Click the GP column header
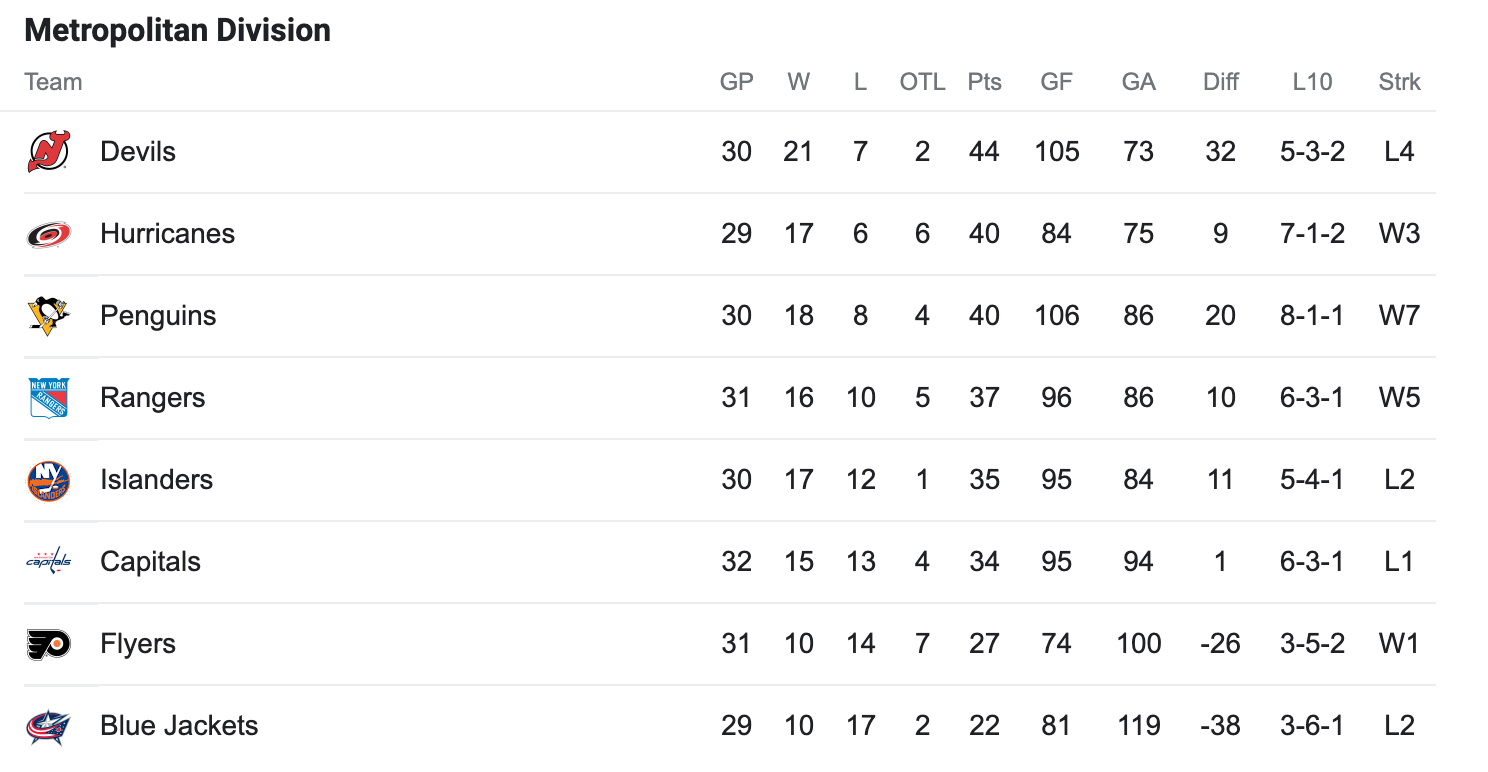1488x772 pixels. 736,82
